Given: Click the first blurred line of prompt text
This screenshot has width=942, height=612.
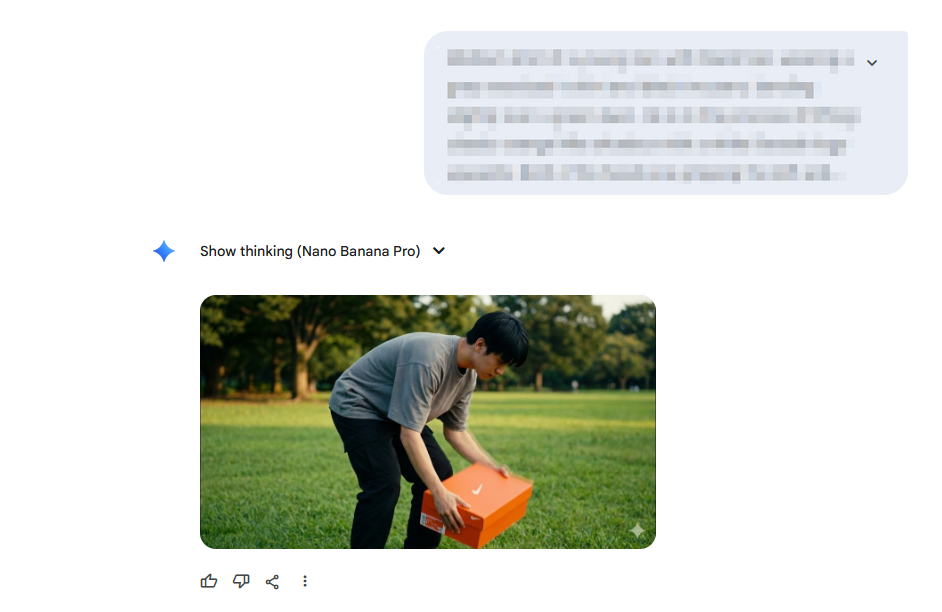Looking at the screenshot, I should (651, 58).
